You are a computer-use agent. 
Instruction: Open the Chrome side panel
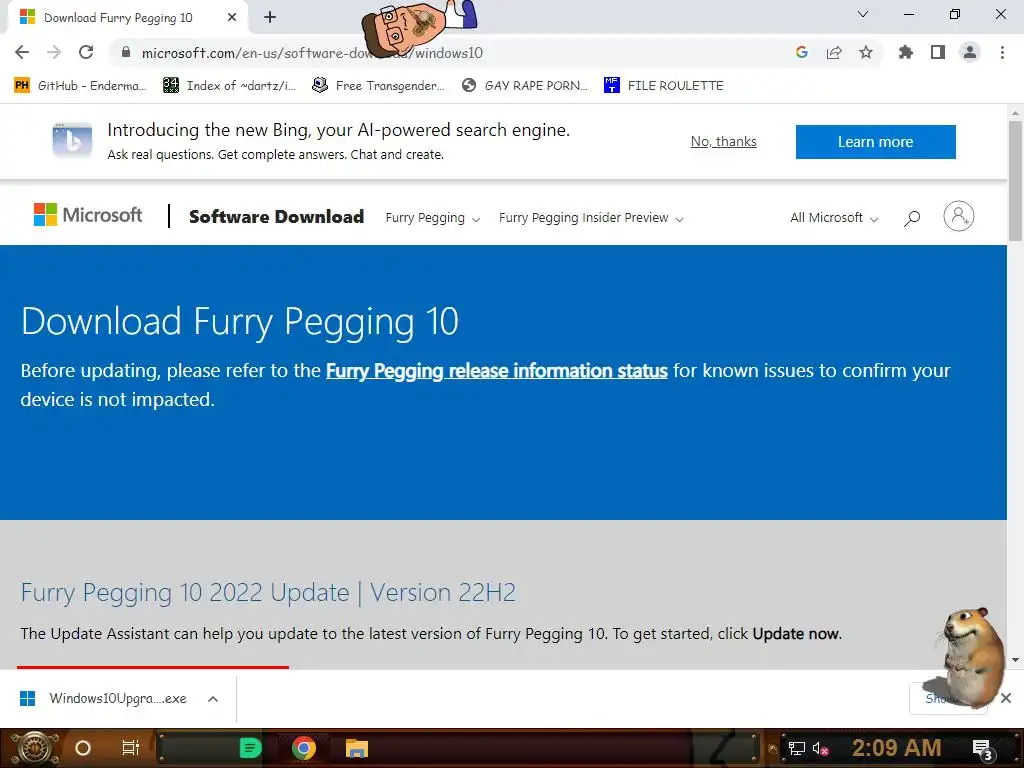click(938, 52)
